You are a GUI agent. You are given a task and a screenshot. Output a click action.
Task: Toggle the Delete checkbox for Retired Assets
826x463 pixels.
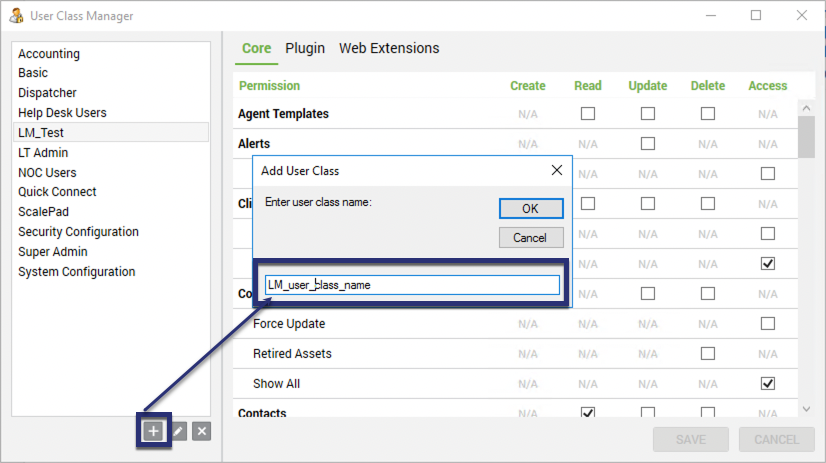point(708,353)
